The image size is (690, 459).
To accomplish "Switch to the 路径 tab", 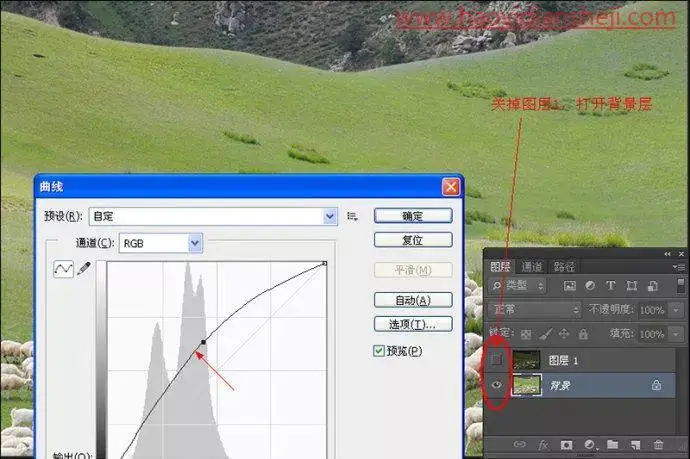I will pyautogui.click(x=564, y=266).
